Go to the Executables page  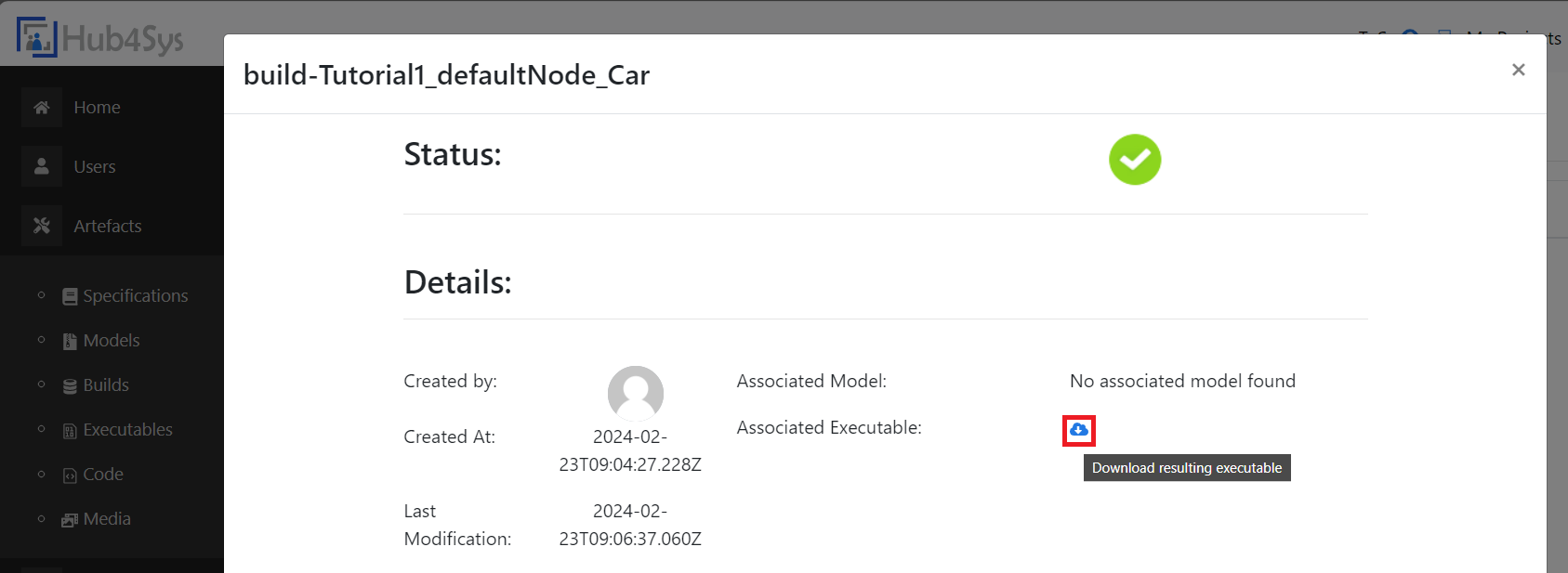click(x=128, y=430)
